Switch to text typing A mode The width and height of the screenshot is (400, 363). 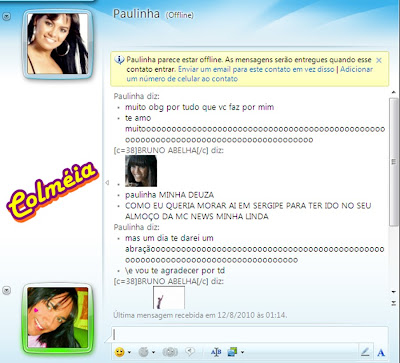[x=381, y=353]
